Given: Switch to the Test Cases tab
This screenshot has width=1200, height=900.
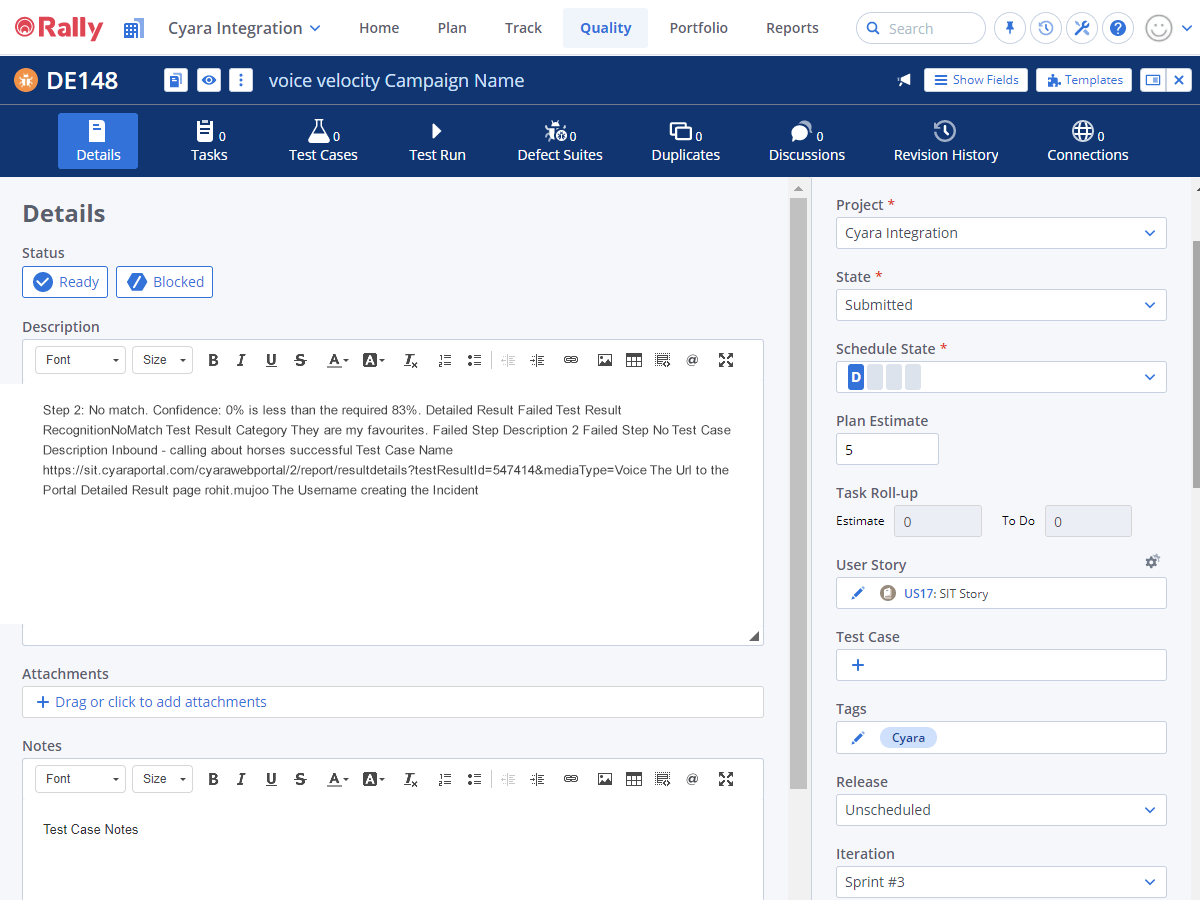Looking at the screenshot, I should coord(323,141).
